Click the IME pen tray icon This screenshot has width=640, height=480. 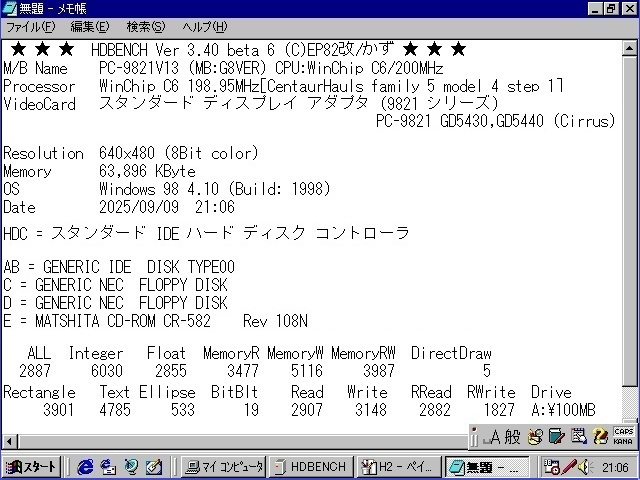pos(569,467)
